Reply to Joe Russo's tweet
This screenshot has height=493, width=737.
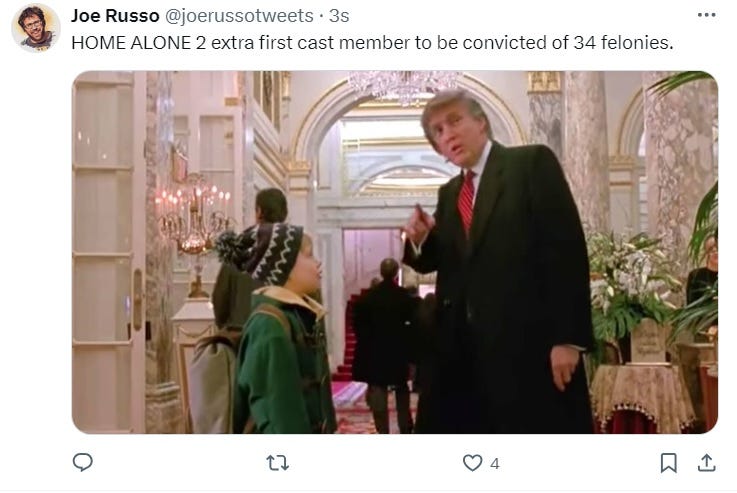pos(83,462)
